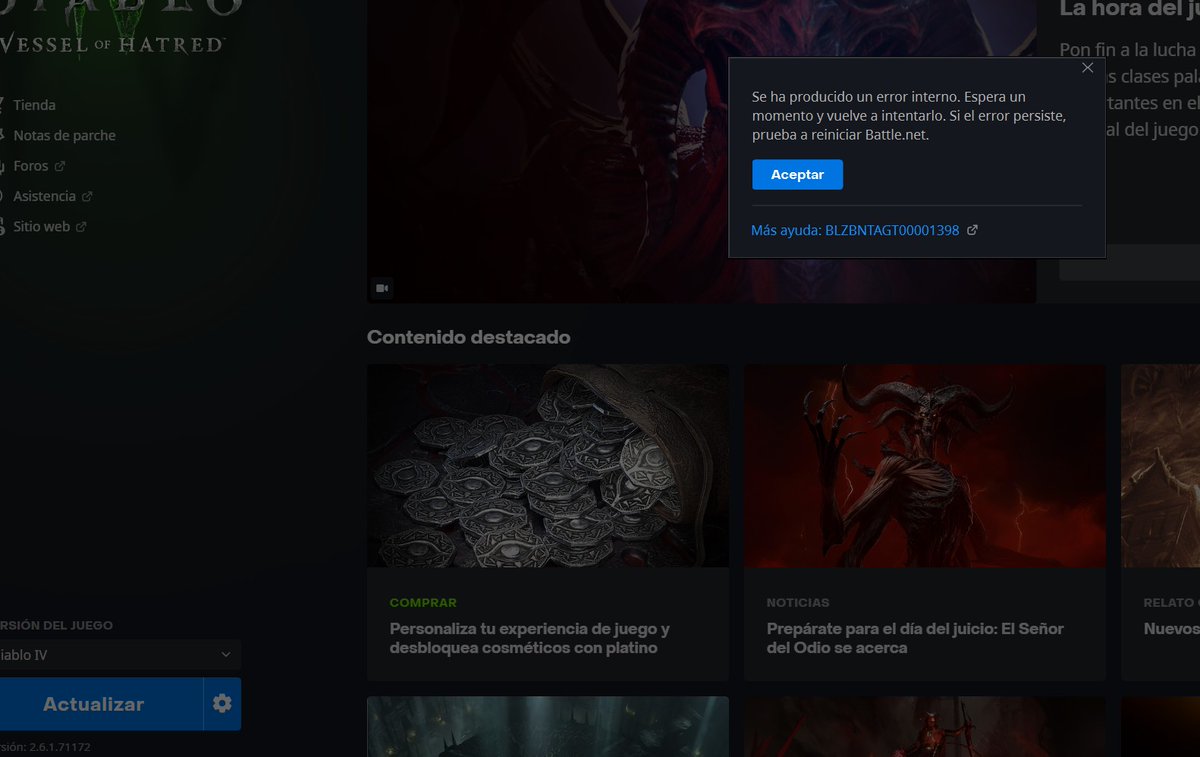
Task: Click external link icon next to Foros
Action: (x=60, y=166)
